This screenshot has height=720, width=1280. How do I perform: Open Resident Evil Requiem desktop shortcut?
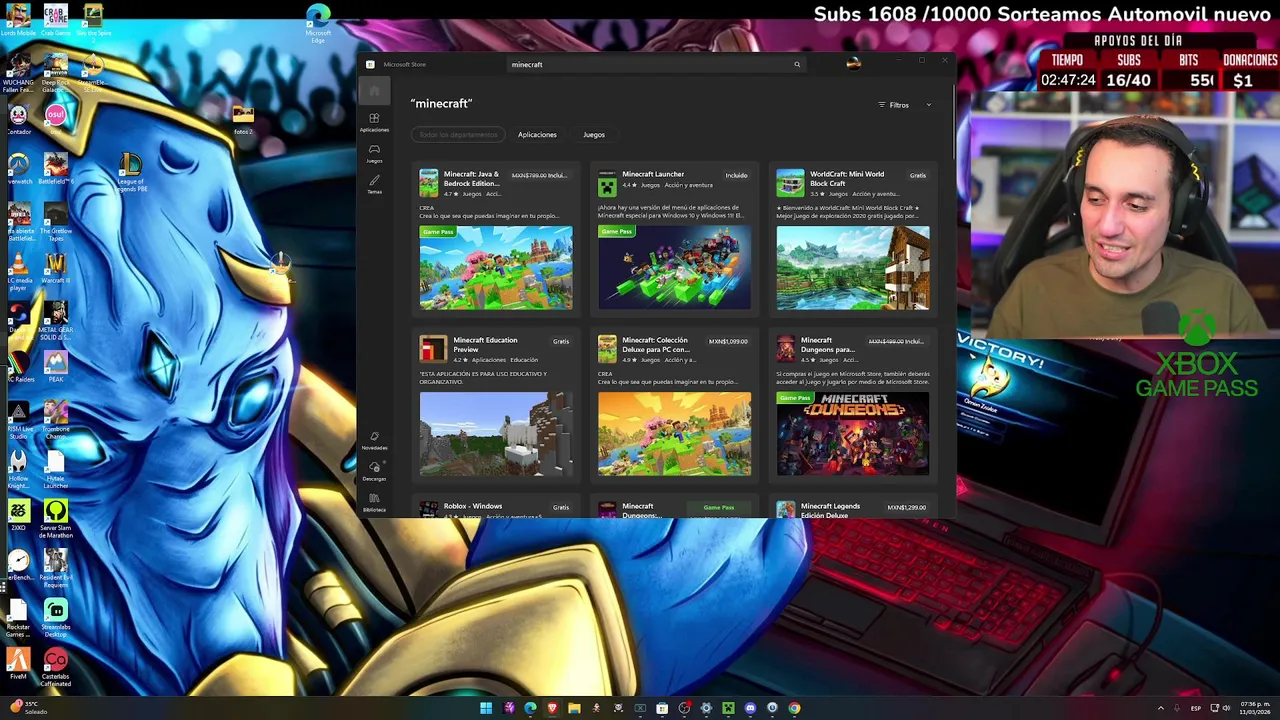(56, 569)
